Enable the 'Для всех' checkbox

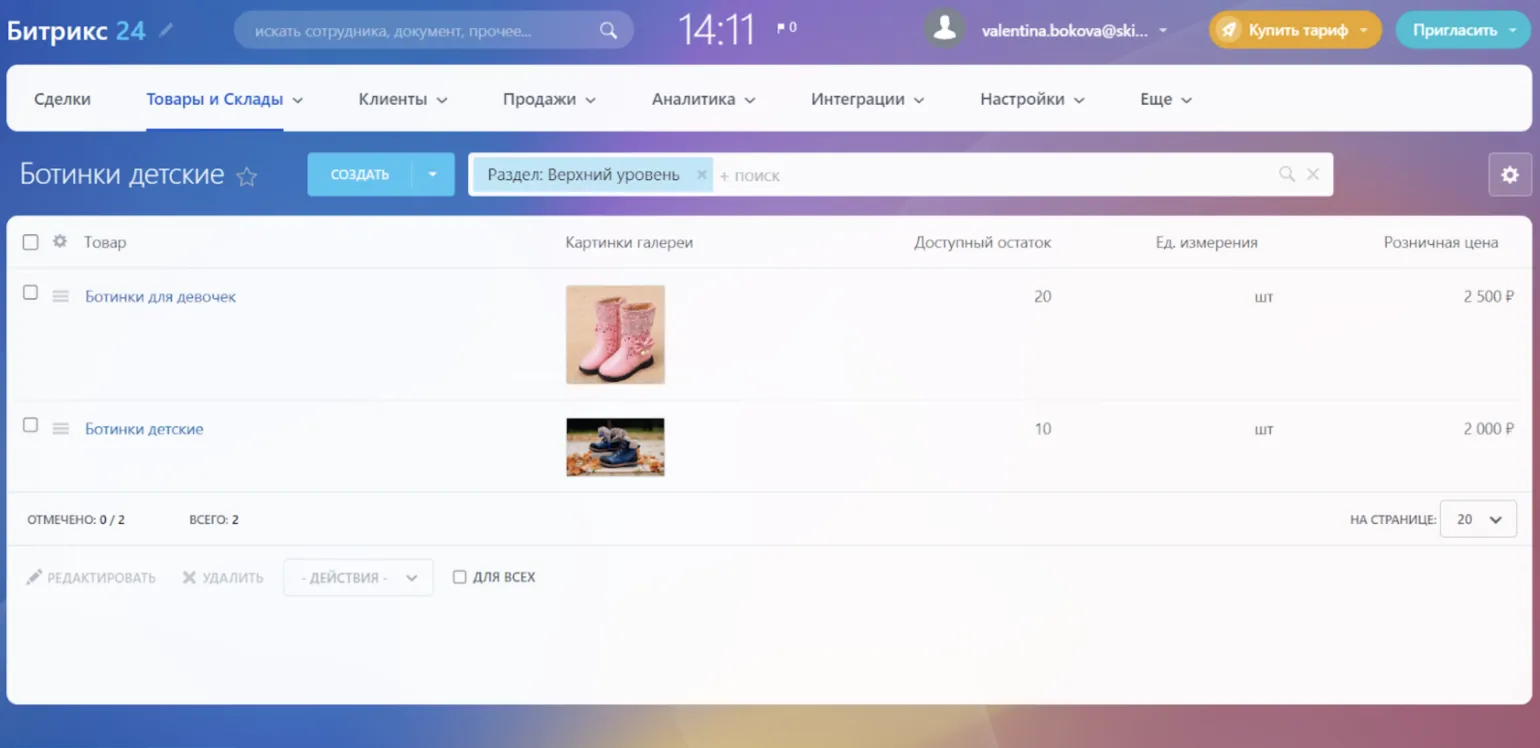[x=460, y=577]
